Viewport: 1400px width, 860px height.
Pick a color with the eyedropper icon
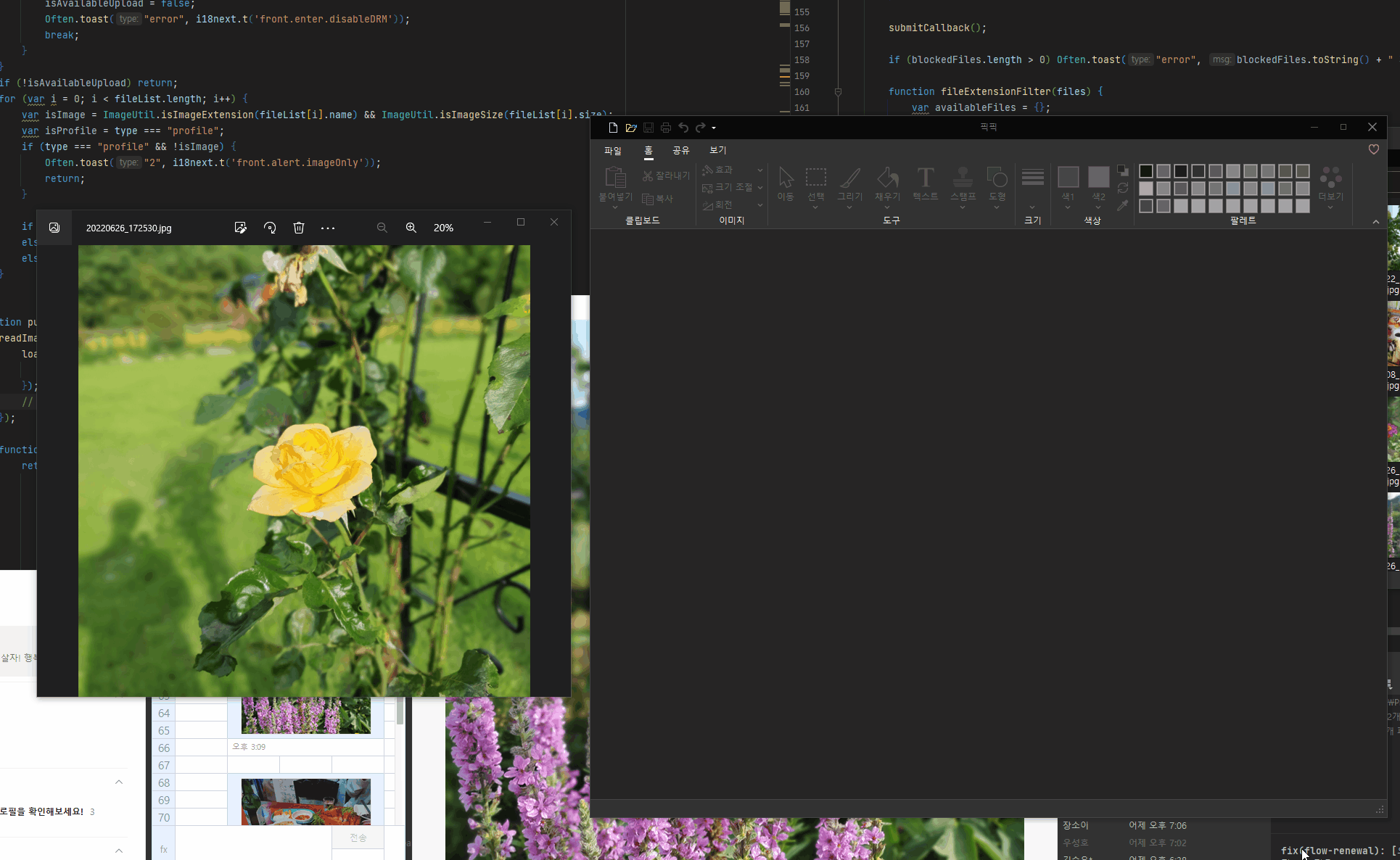[1124, 205]
